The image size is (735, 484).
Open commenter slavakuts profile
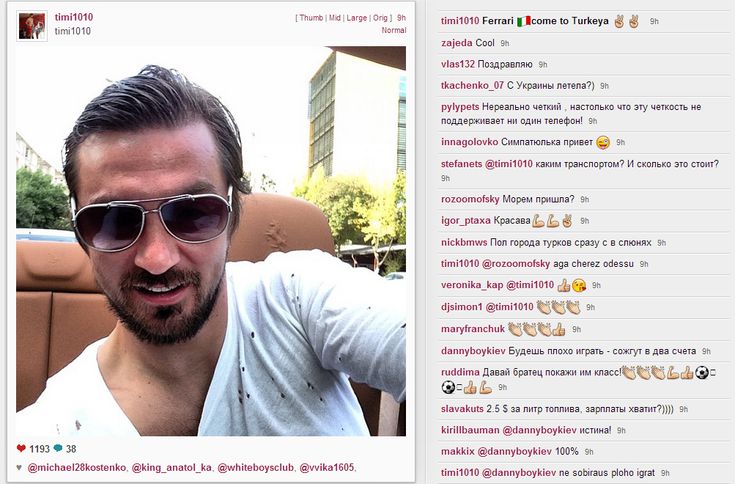(462, 409)
